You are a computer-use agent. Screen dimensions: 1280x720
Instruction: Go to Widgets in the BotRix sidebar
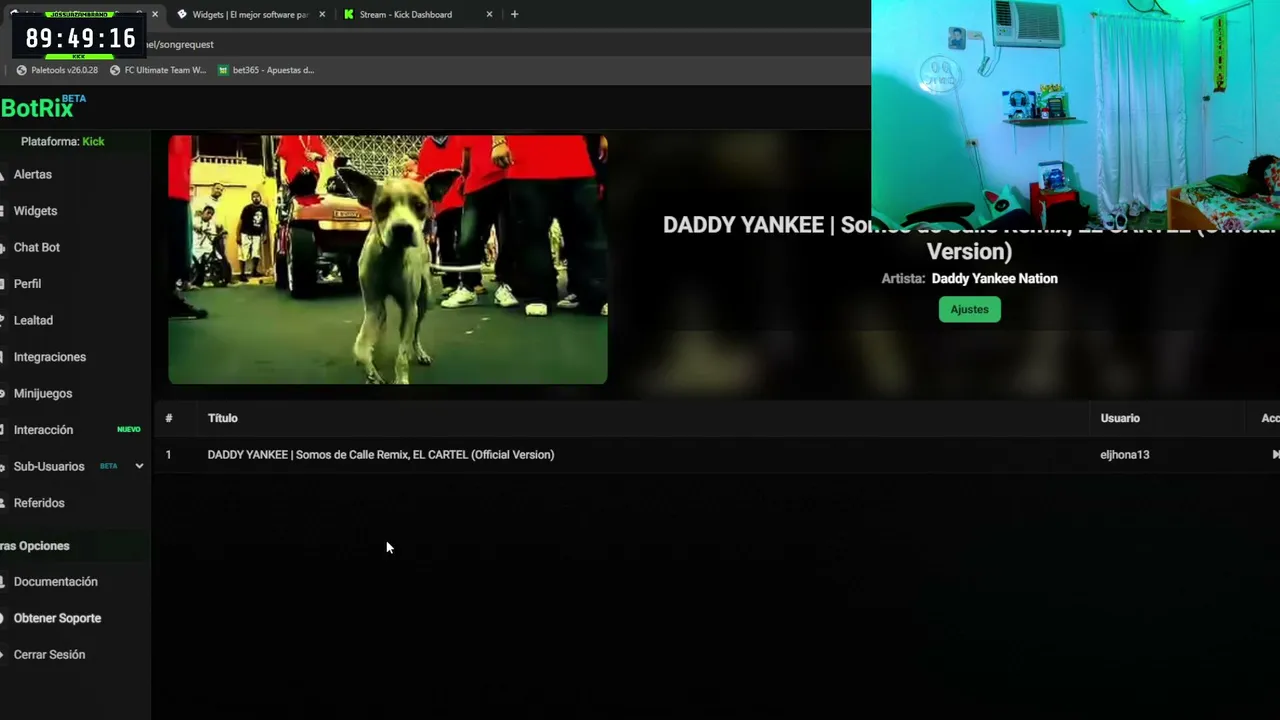pyautogui.click(x=35, y=211)
